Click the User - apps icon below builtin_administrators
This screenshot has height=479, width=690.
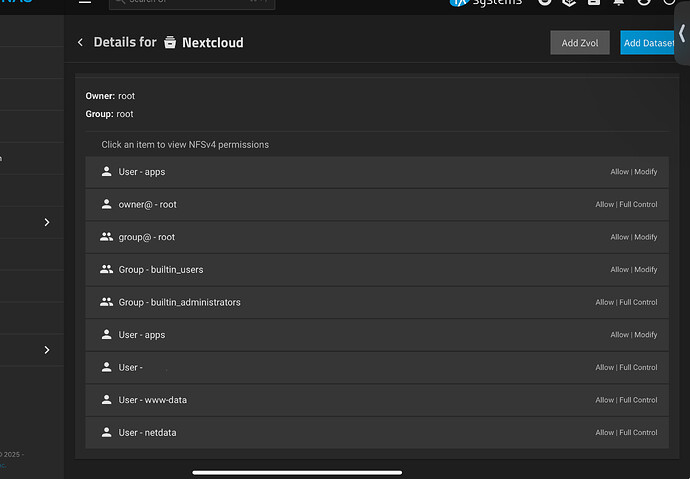click(x=106, y=334)
